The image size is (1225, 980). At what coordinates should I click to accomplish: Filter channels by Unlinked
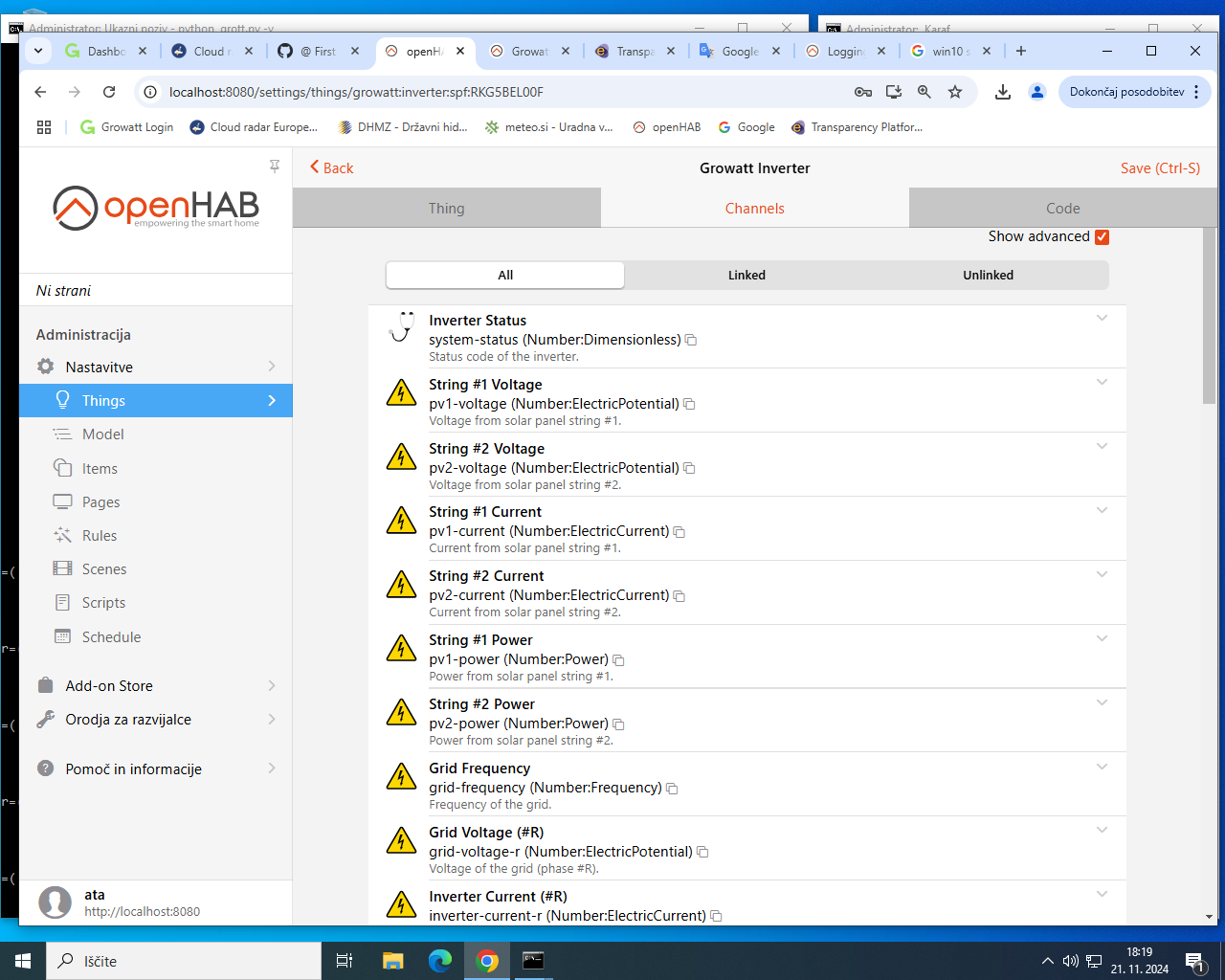(988, 276)
